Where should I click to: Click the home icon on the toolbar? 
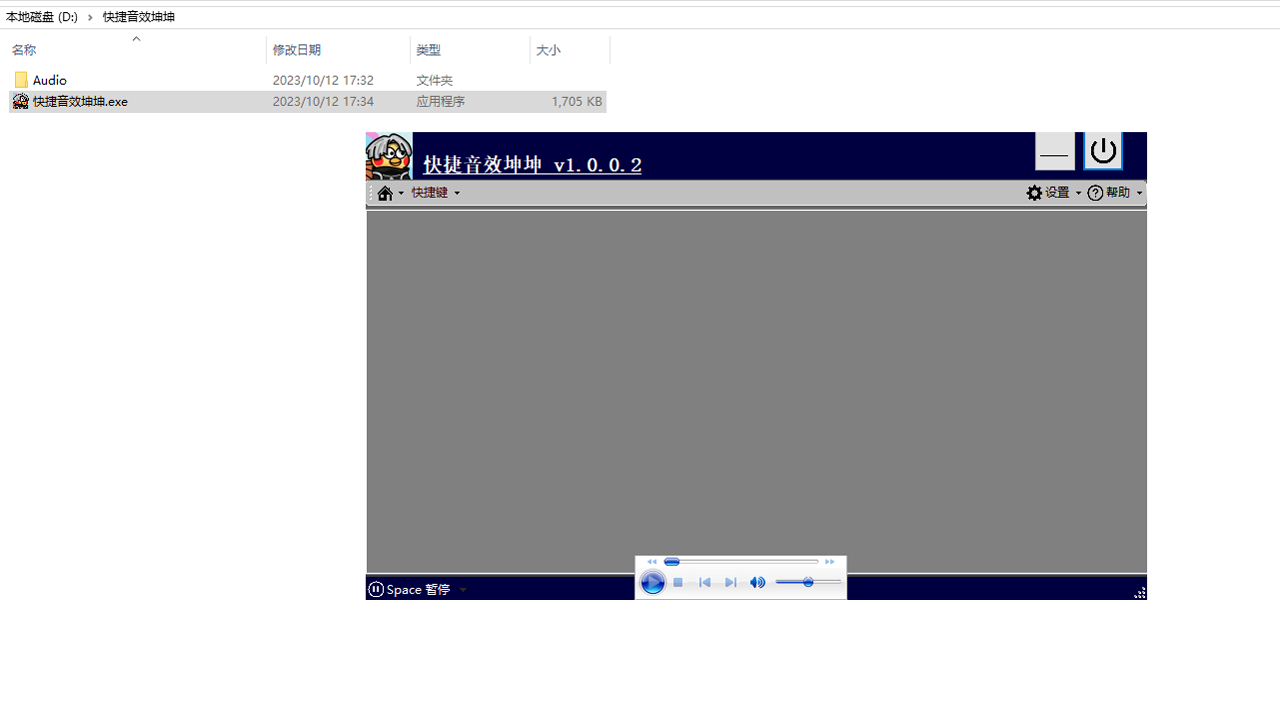pos(385,192)
